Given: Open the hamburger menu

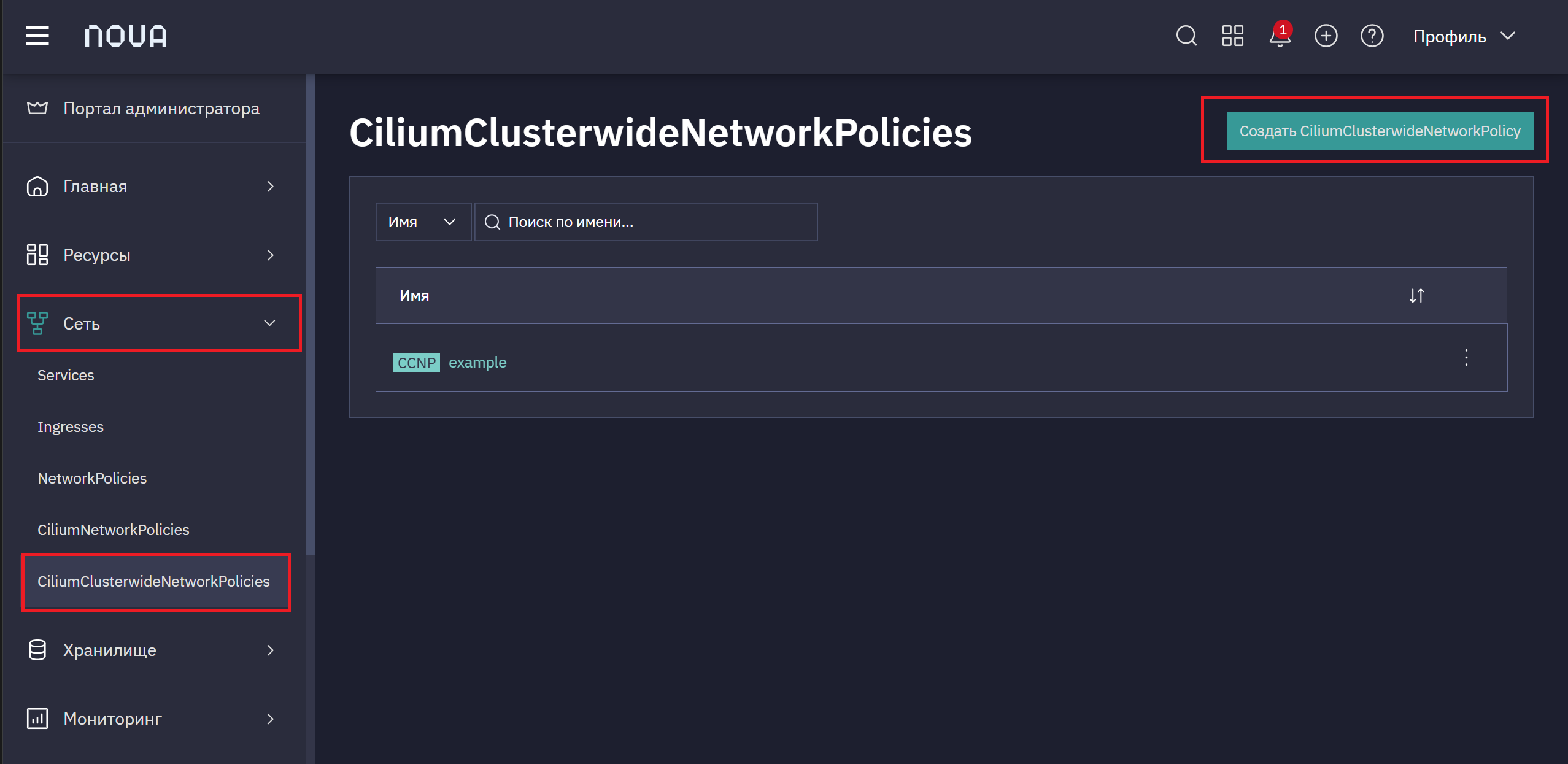Looking at the screenshot, I should click(37, 36).
